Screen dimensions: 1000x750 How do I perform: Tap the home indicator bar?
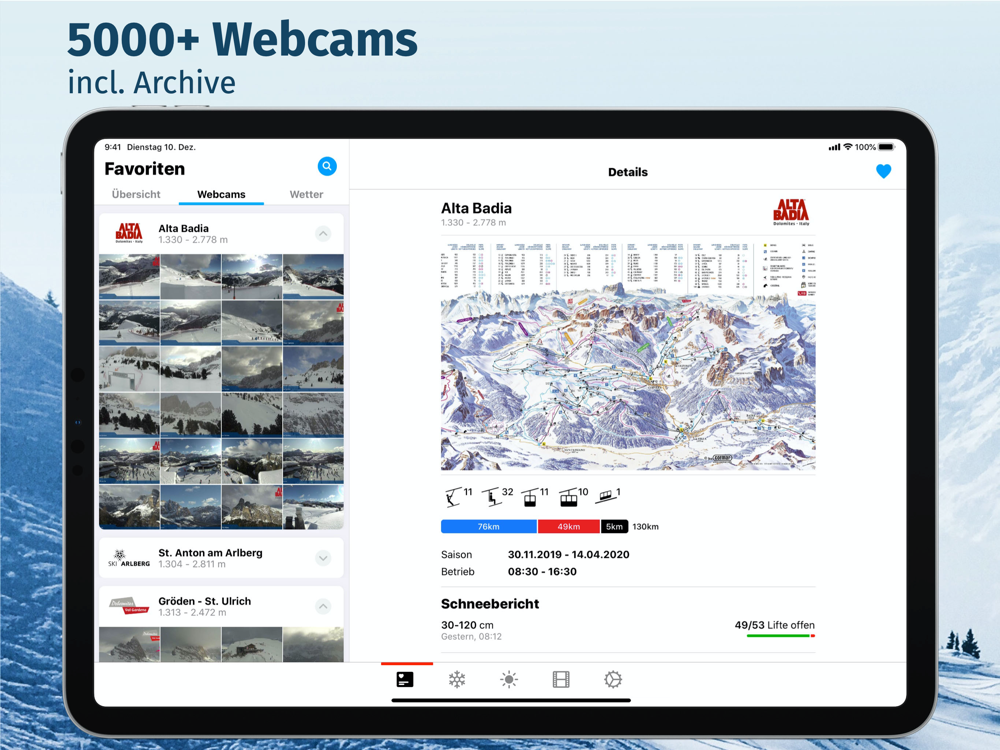[x=511, y=700]
